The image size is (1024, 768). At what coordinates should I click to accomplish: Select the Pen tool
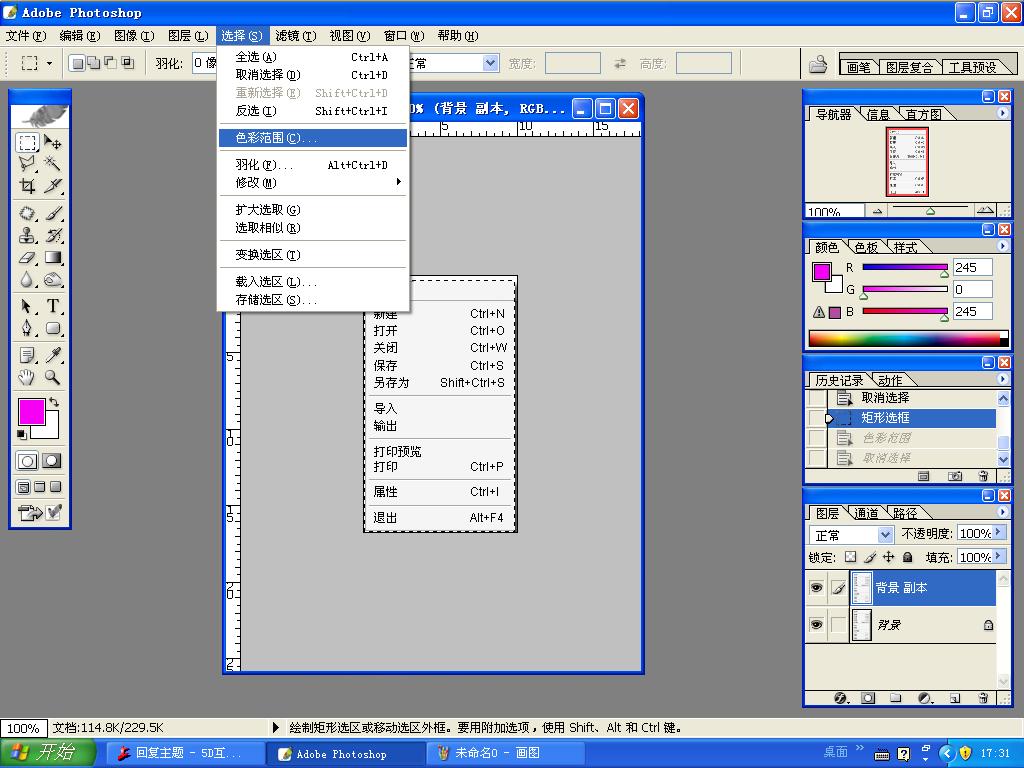click(x=27, y=328)
